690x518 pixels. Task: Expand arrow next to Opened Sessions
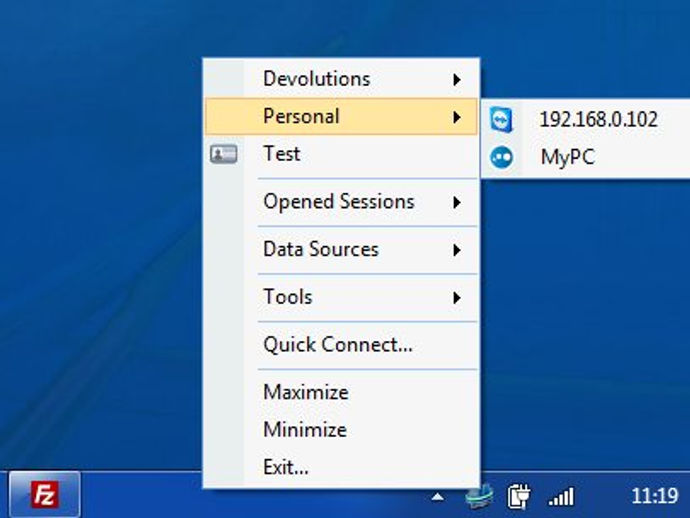[457, 202]
